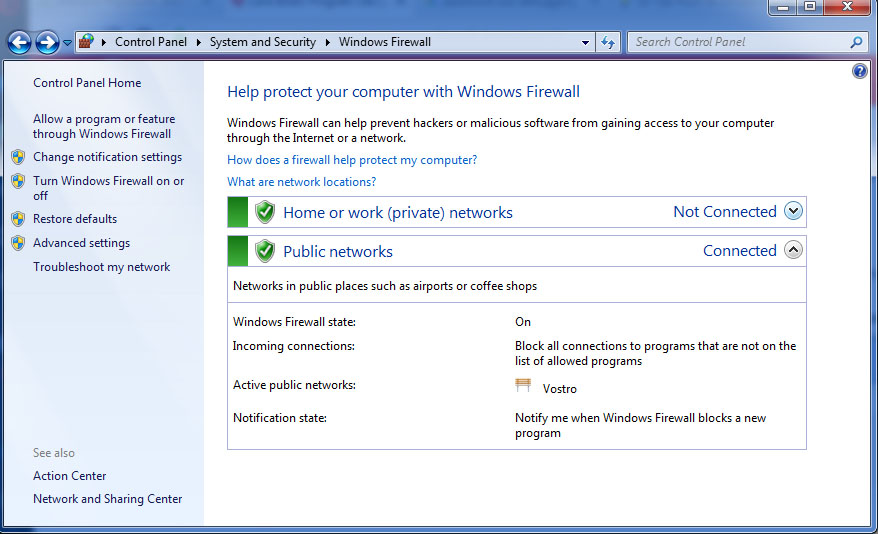Click the Back navigation arrow
878x534 pixels.
pos(20,42)
